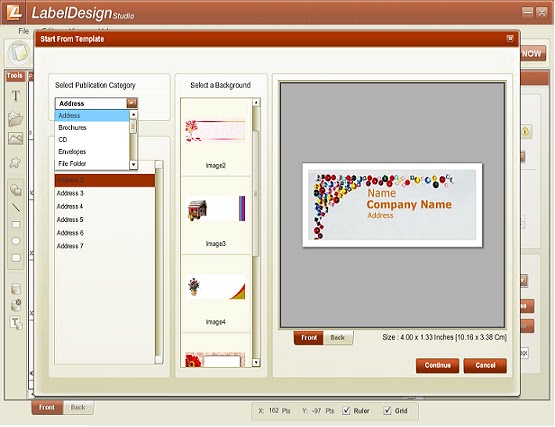Toggle the Ruler checkbox
The image size is (555, 427).
tap(346, 410)
